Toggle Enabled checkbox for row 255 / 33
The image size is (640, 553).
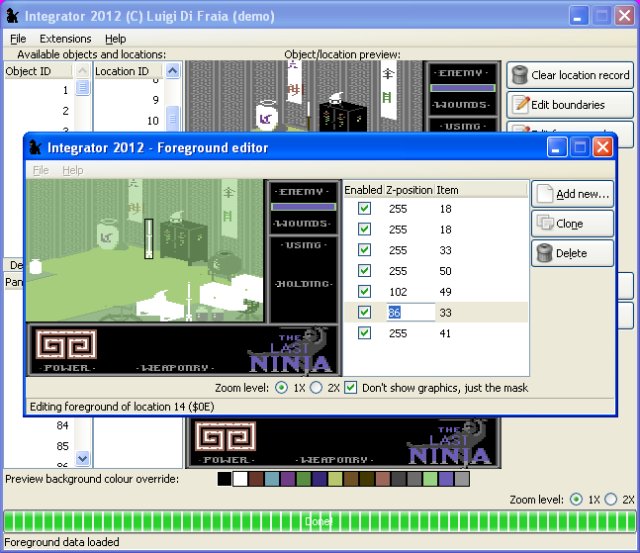tap(364, 250)
